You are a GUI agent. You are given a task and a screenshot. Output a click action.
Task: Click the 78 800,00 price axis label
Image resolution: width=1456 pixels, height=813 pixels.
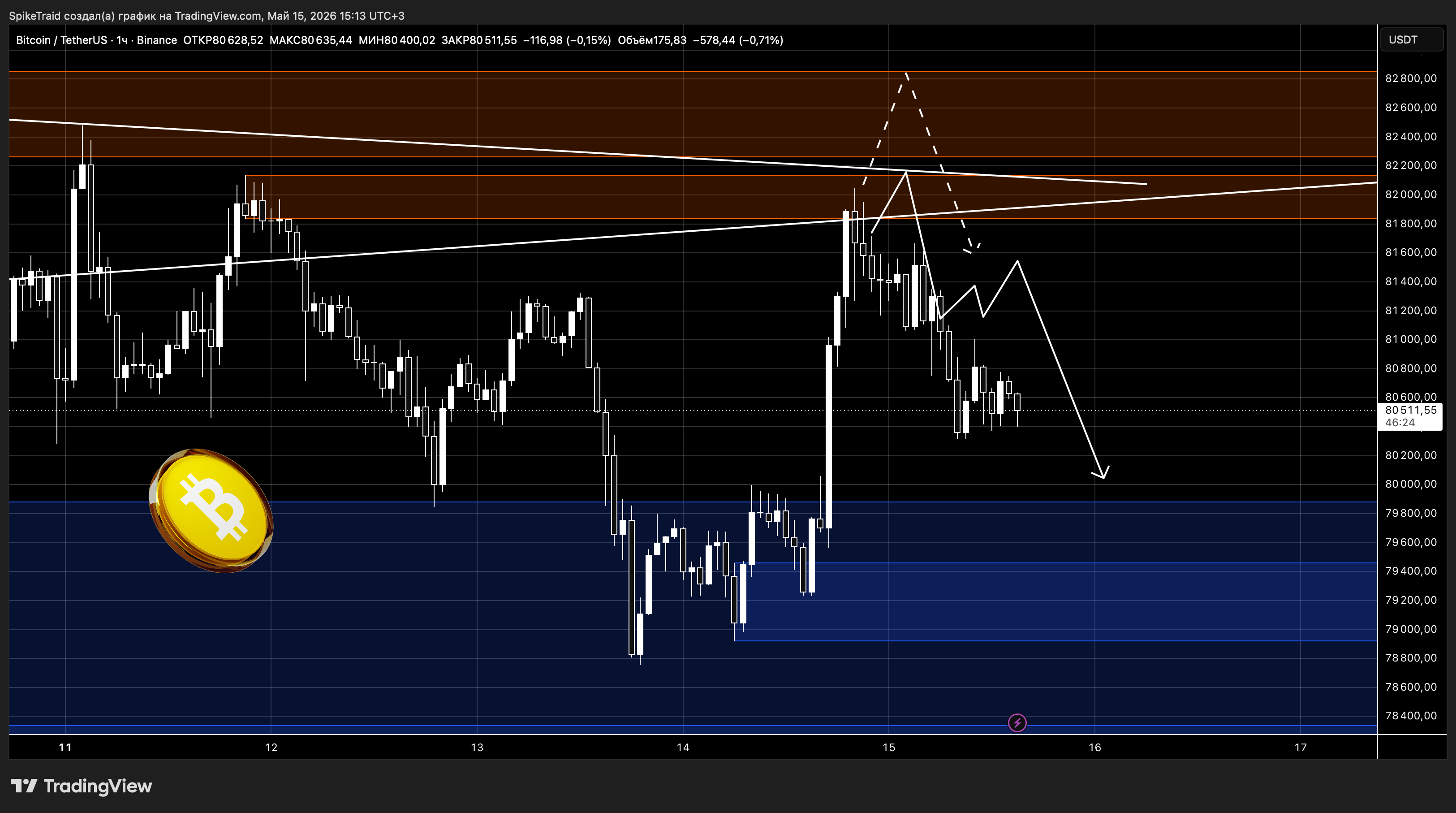[x=1411, y=658]
